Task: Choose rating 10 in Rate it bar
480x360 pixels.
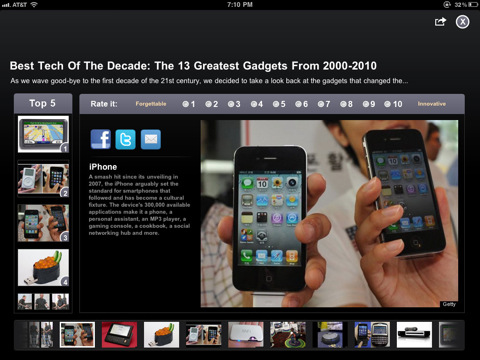Action: 393,104
